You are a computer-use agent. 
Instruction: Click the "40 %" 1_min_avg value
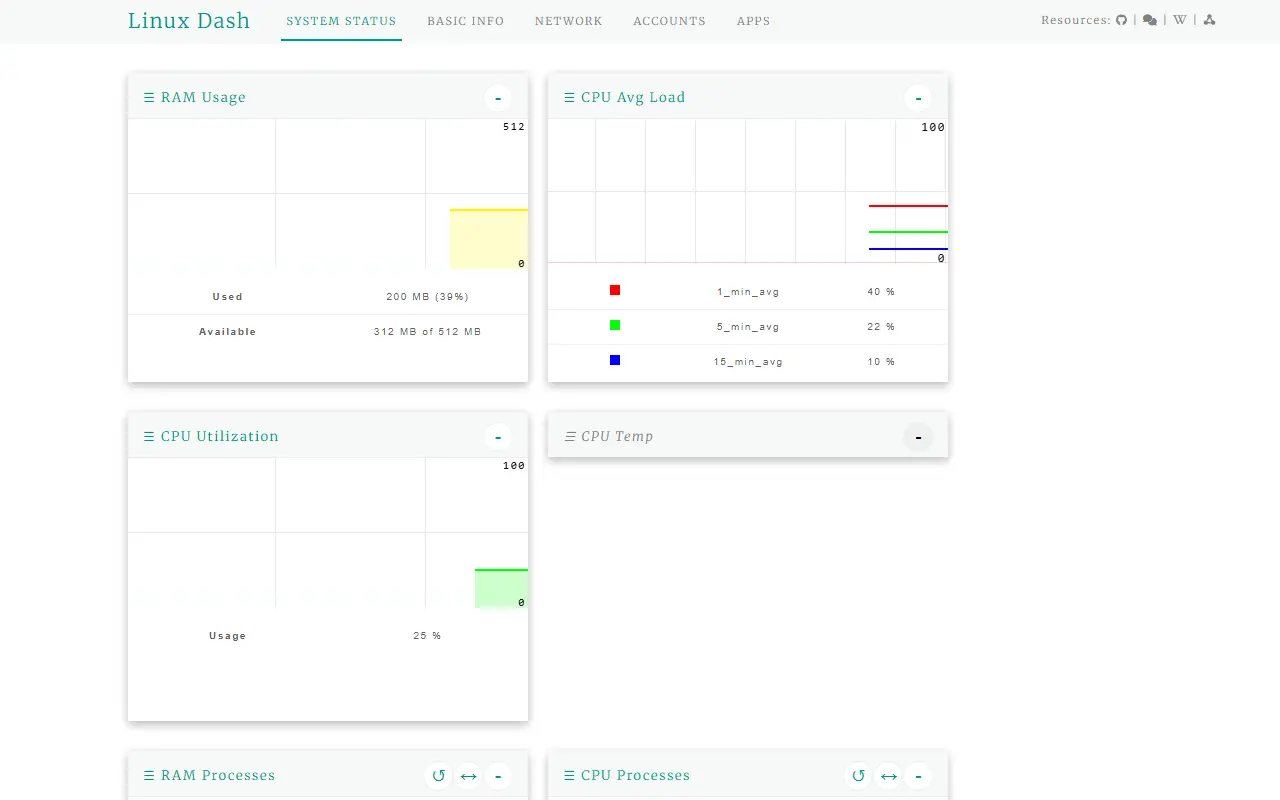coord(881,292)
